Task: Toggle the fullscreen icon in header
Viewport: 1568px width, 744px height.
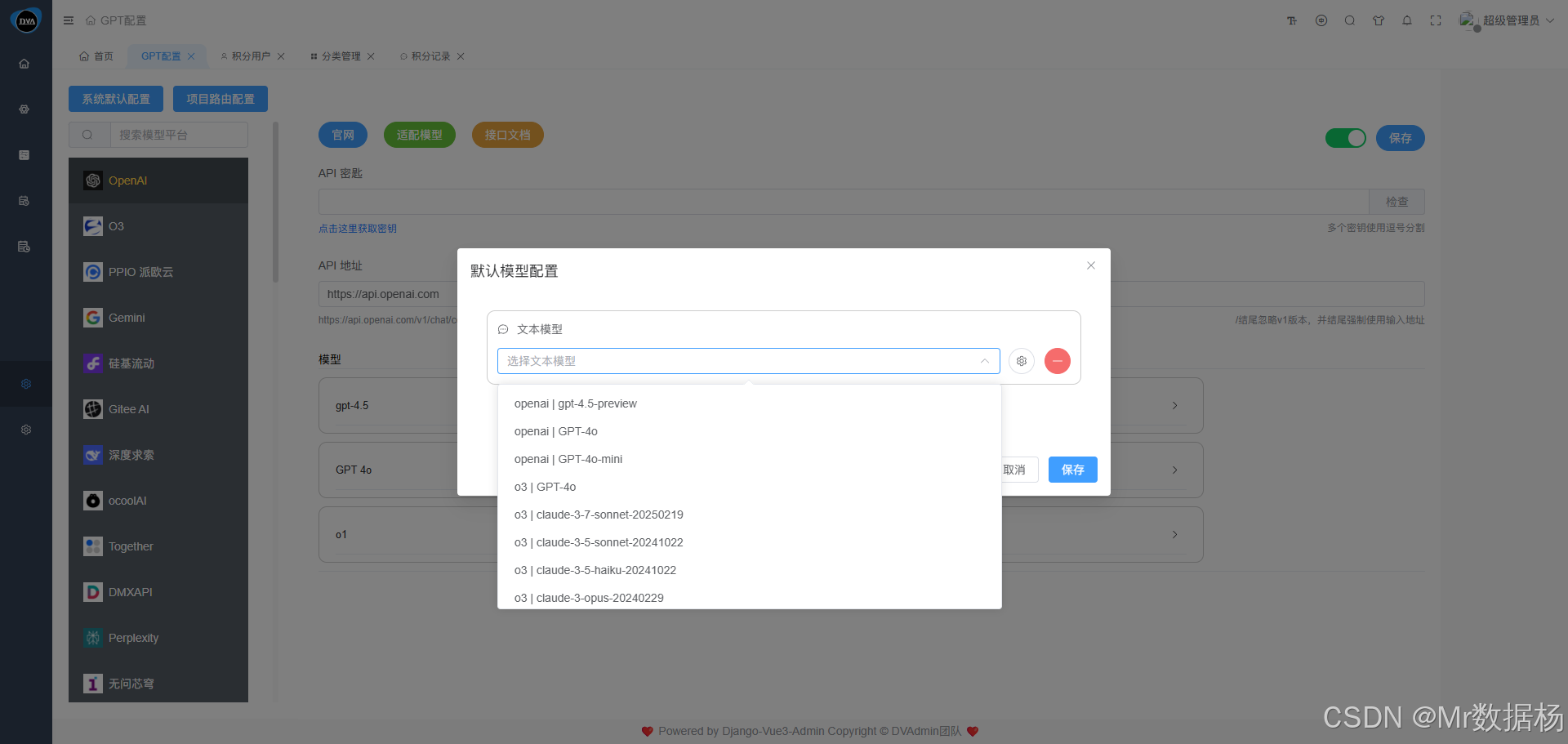Action: 1436,20
